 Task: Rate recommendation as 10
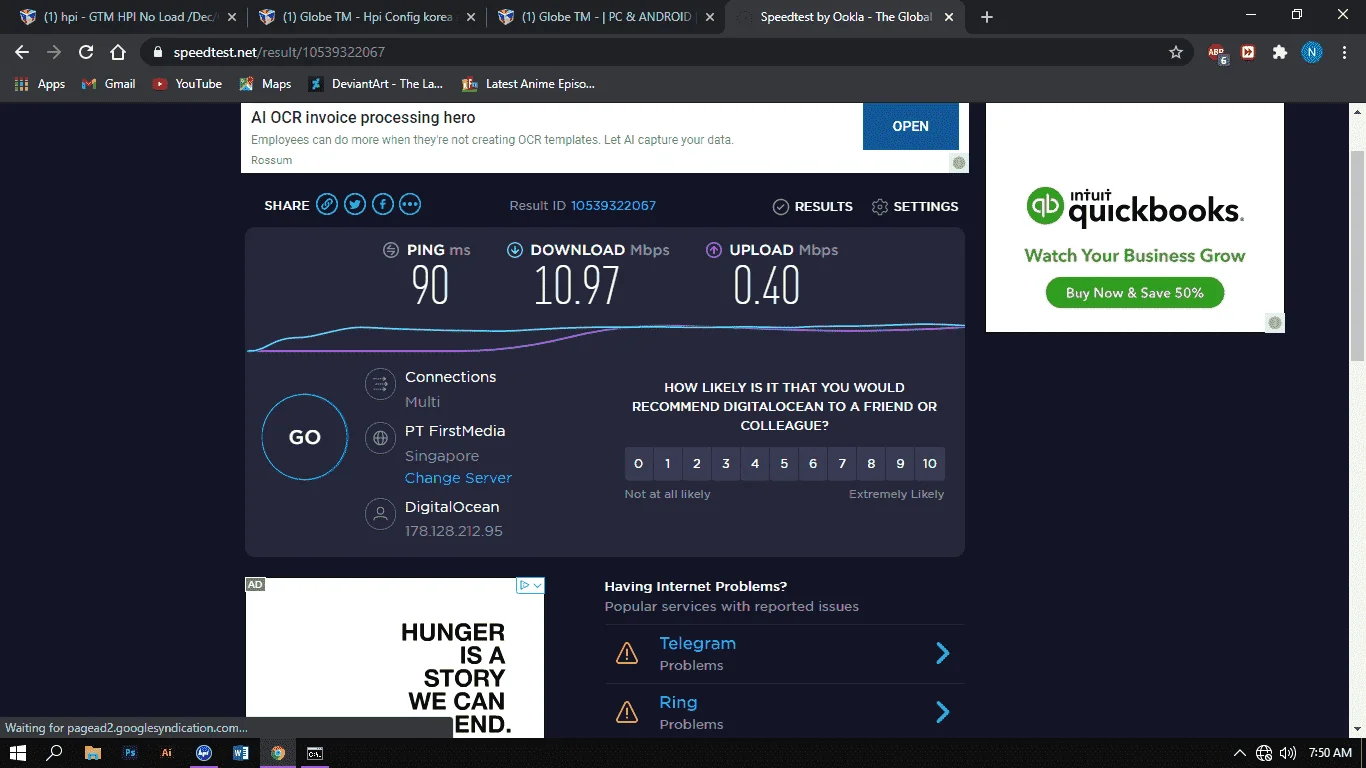(x=930, y=463)
